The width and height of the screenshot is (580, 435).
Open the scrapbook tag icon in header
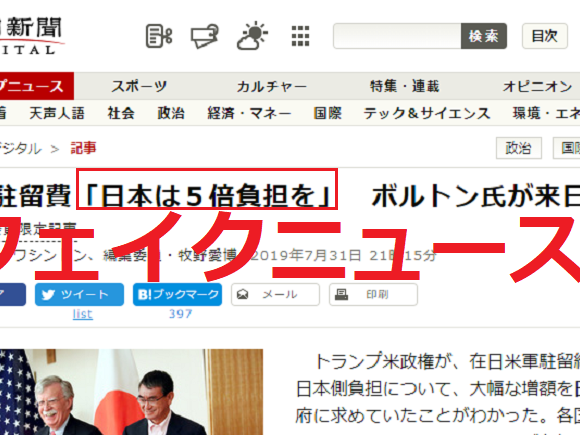[x=205, y=36]
